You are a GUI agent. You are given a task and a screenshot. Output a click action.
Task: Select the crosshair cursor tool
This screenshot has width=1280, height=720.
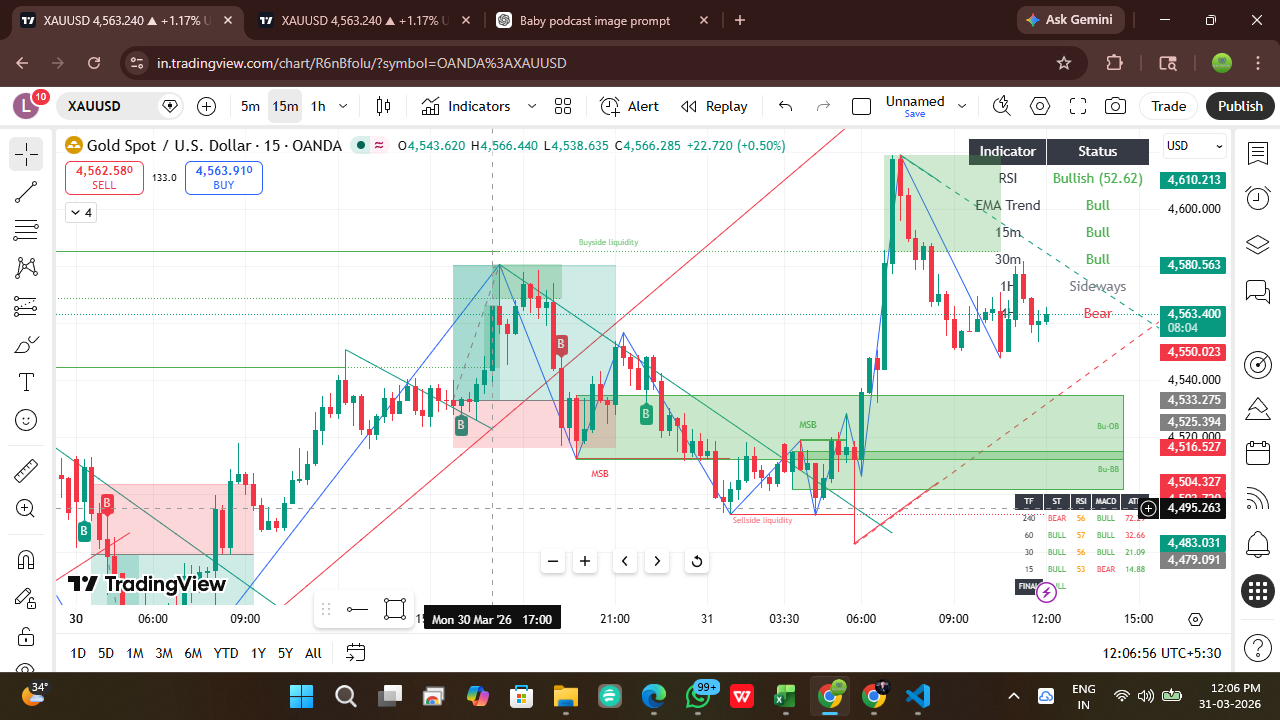25,154
